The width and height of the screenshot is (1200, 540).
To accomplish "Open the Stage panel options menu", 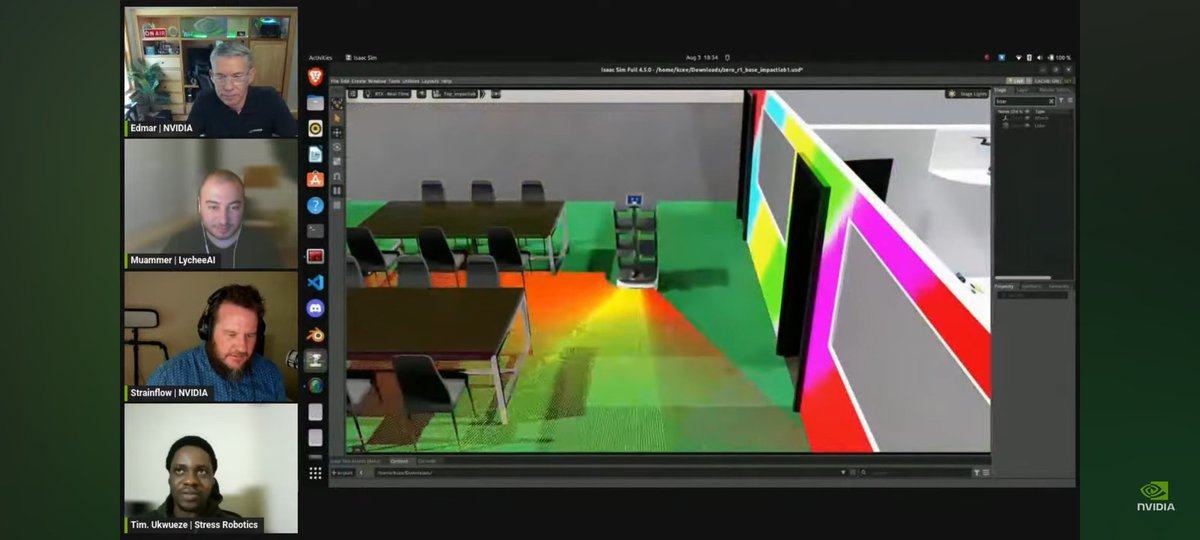I will pos(1069,101).
